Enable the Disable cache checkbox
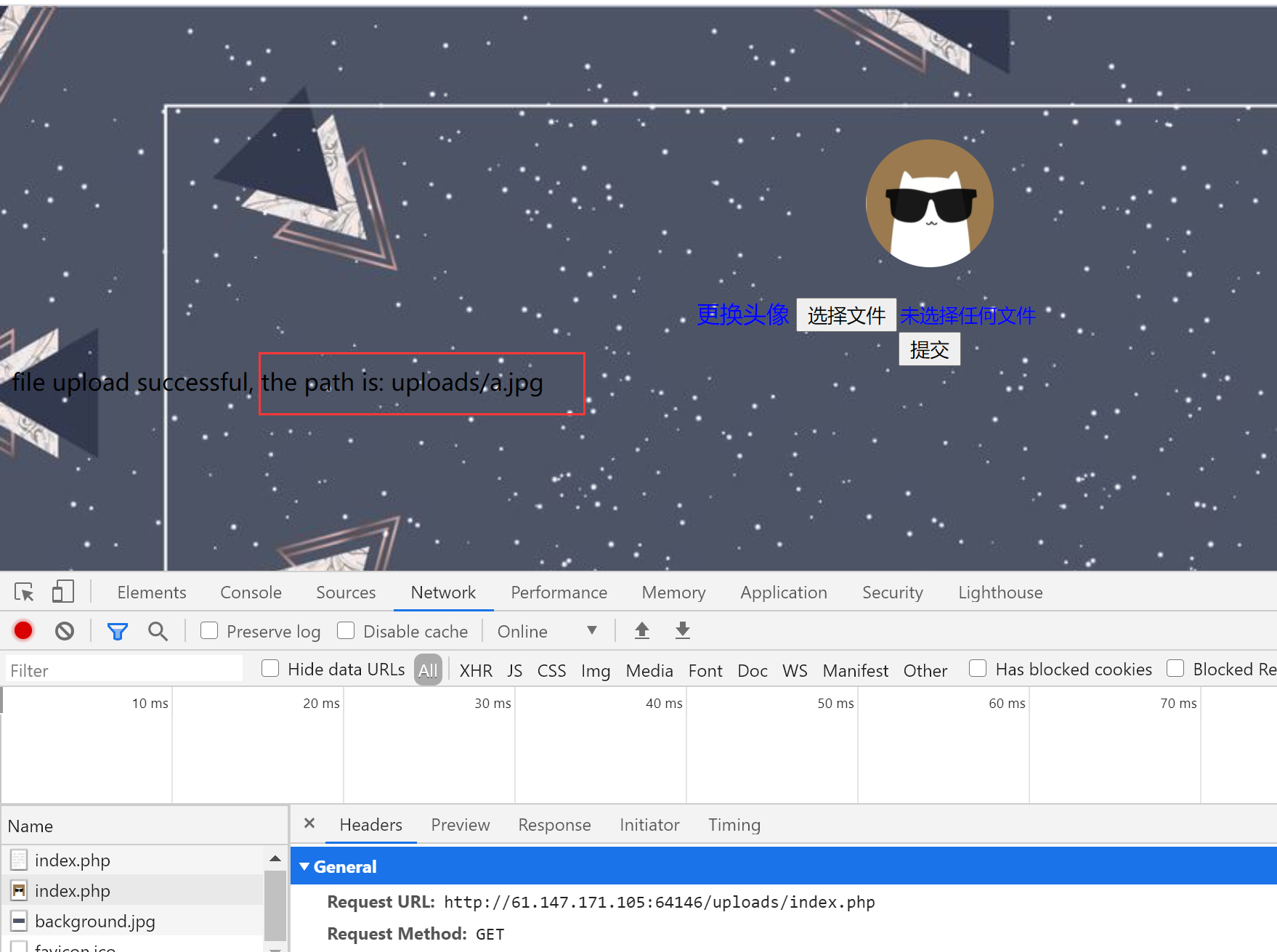The height and width of the screenshot is (952, 1277). (346, 631)
